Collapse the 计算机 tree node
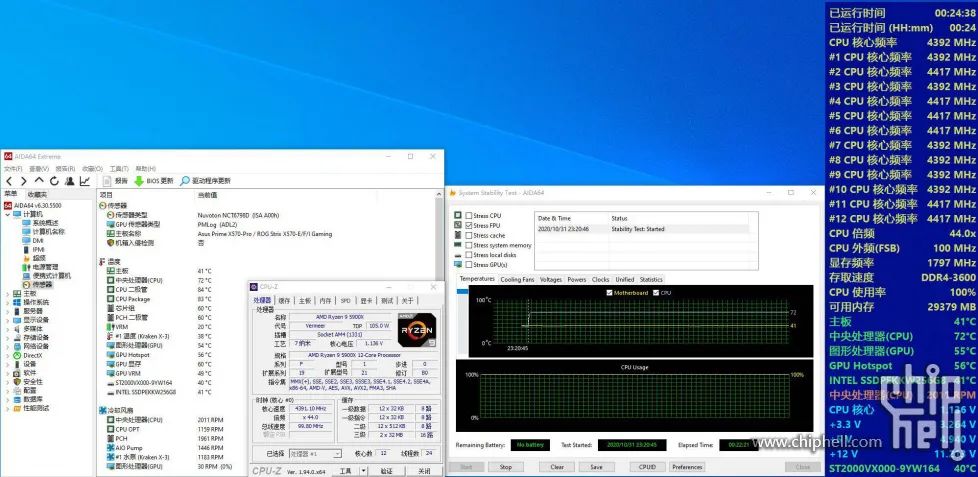978x477 pixels. (7, 214)
